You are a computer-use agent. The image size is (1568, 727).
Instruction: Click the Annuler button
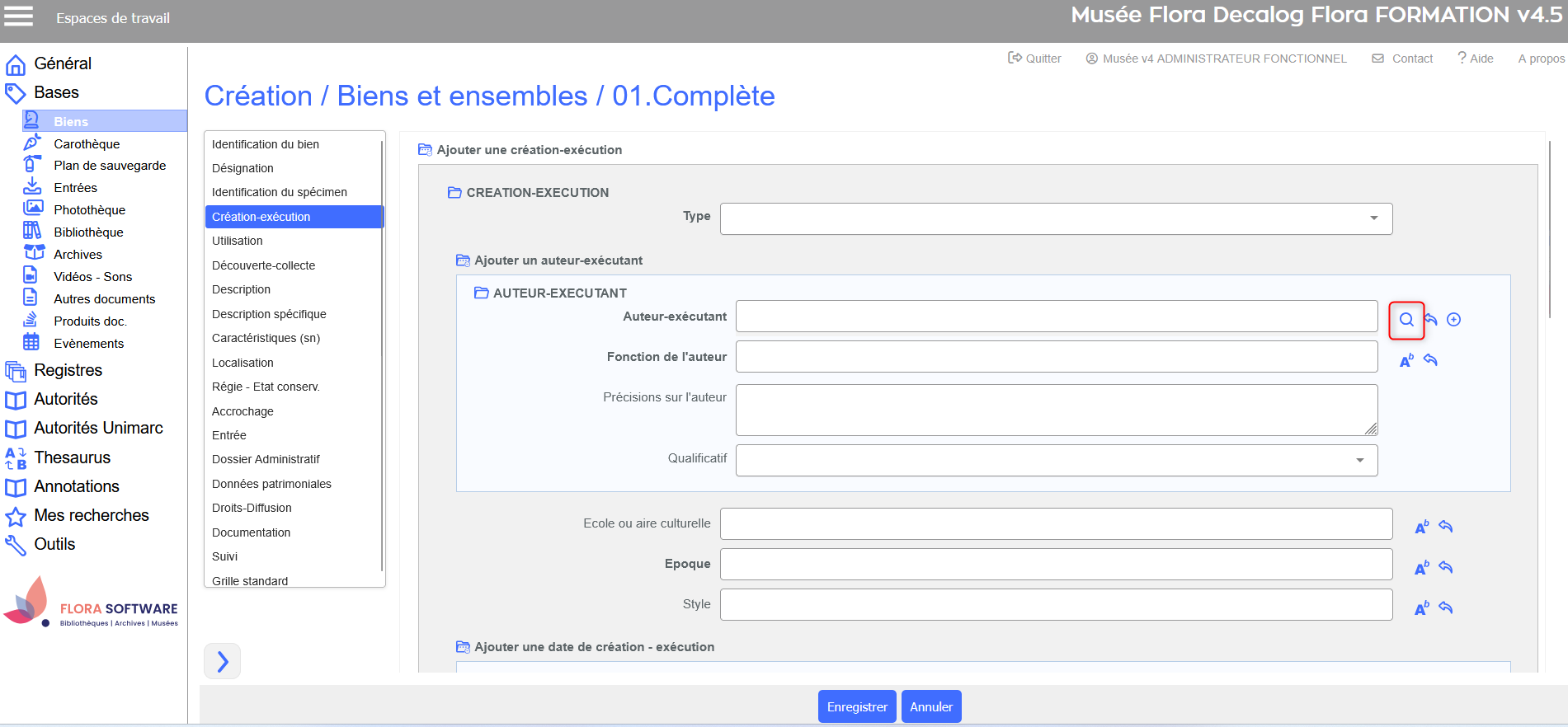(x=930, y=706)
